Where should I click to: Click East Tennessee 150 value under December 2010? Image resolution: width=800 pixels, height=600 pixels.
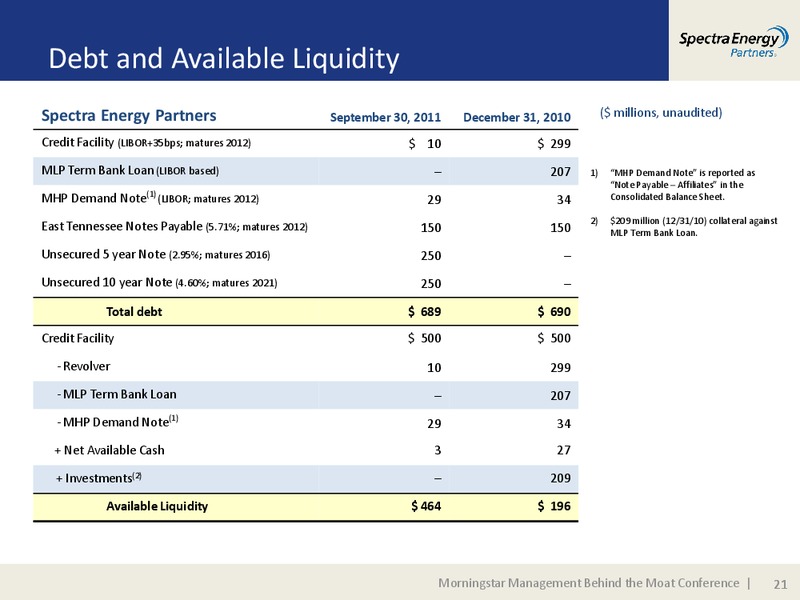(x=560, y=228)
